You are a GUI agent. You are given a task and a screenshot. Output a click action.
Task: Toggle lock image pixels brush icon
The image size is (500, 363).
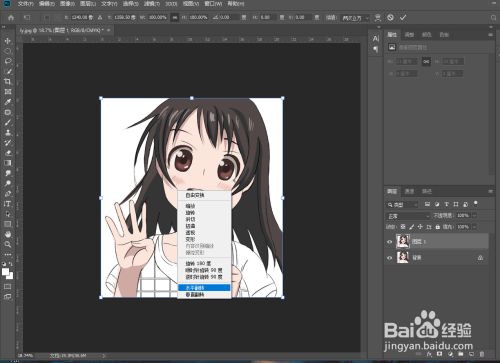coord(412,227)
